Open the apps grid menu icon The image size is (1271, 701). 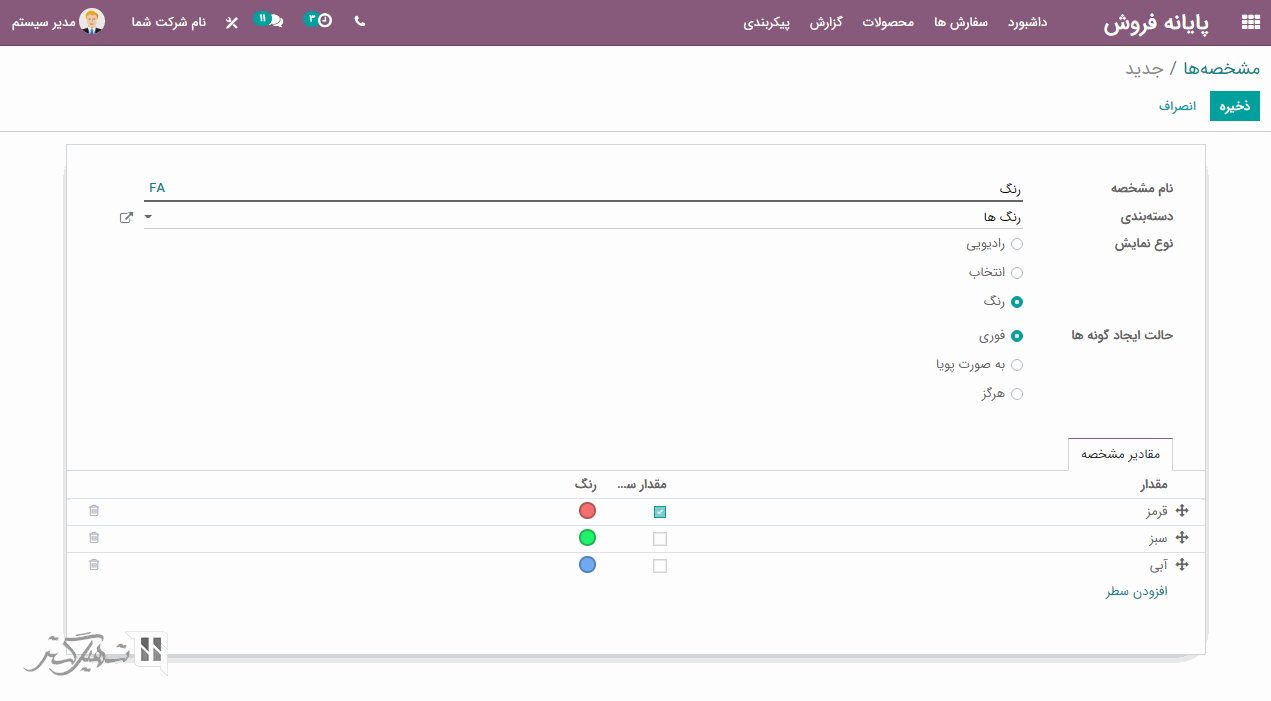coord(1250,22)
